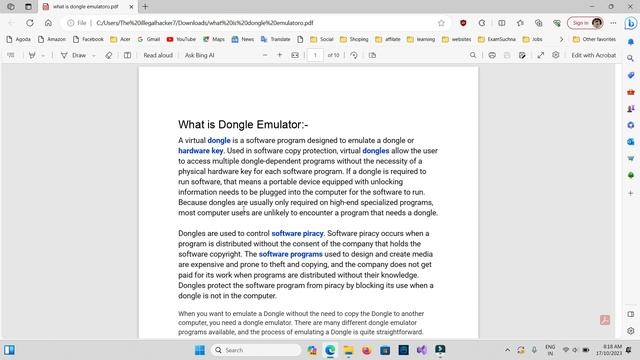Expand the Highlight color dropdown

pyautogui.click(x=43, y=55)
